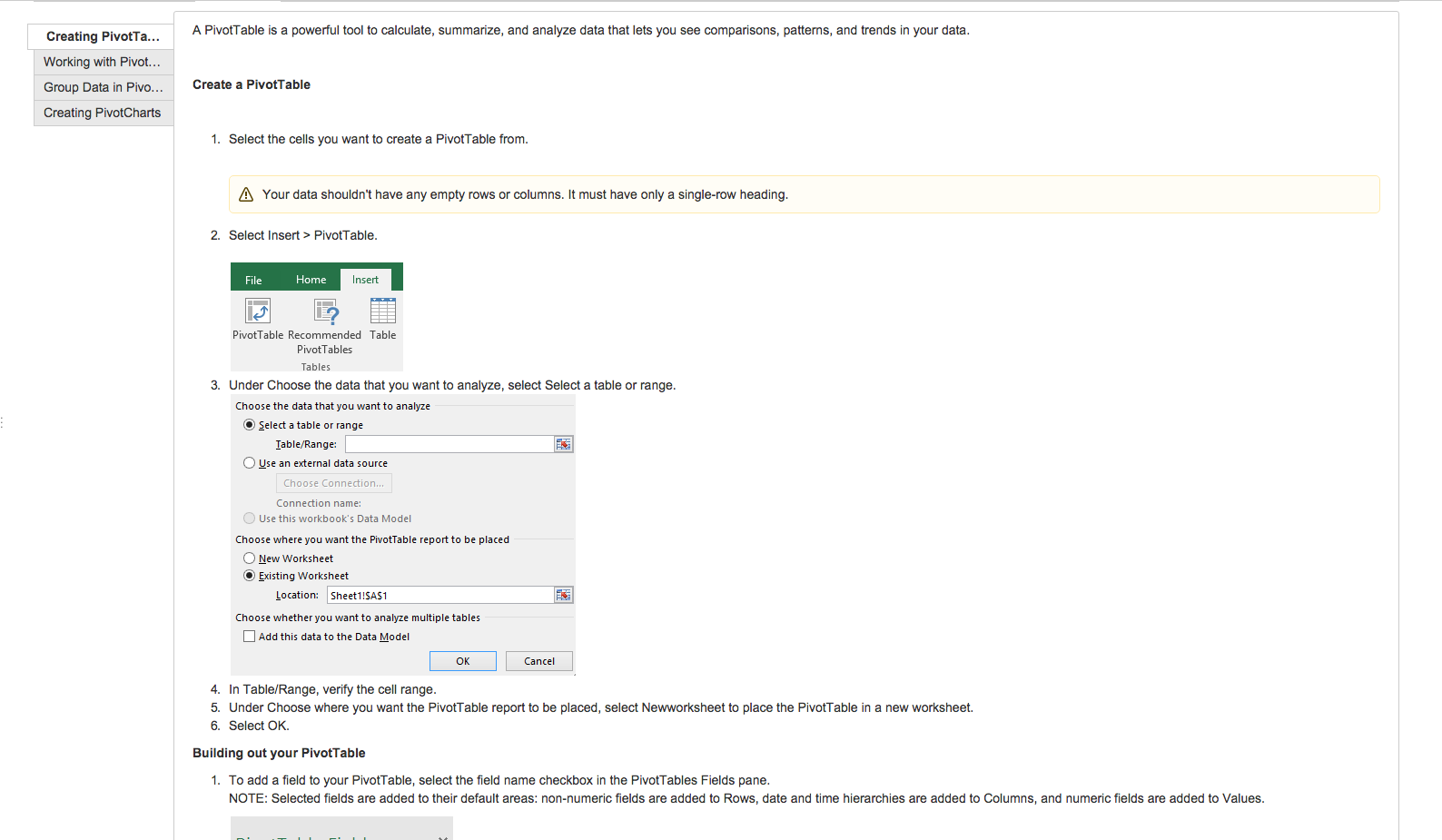Click the Table/Range collapse dialog icon
Viewport: 1442px width, 840px height.
(x=564, y=444)
